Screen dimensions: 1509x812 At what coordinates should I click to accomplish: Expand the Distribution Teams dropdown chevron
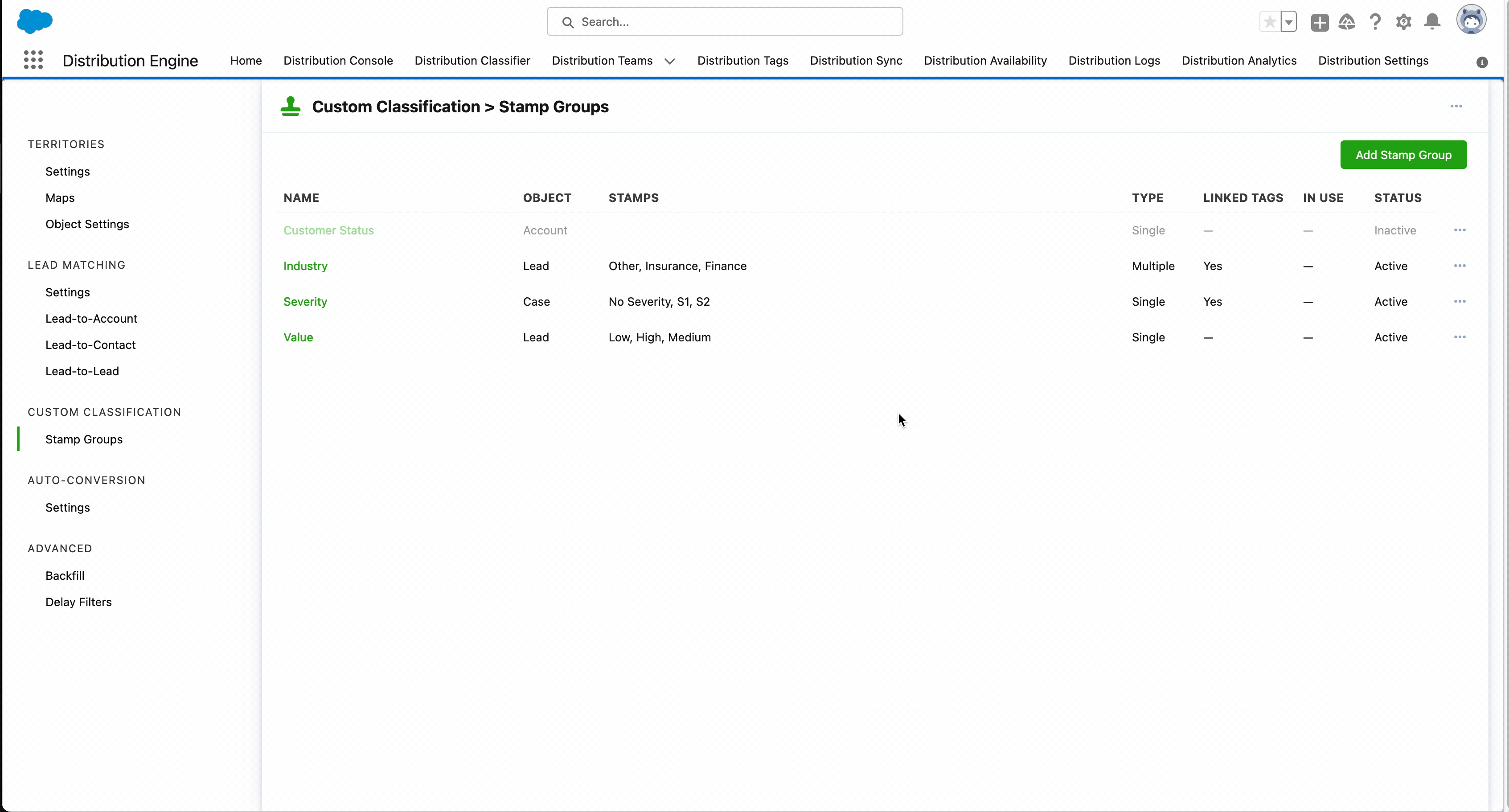(669, 61)
